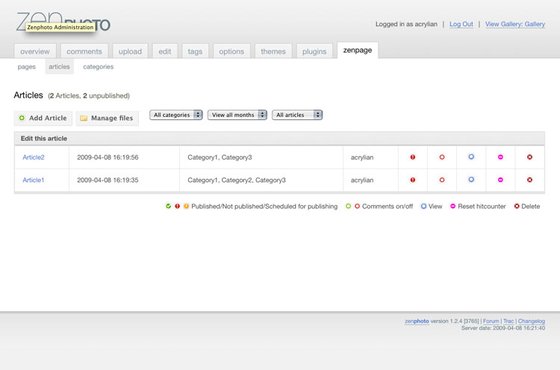Screen dimensions: 560x370
Task: Click the orange Scheduled legend icon
Action: (x=186, y=206)
